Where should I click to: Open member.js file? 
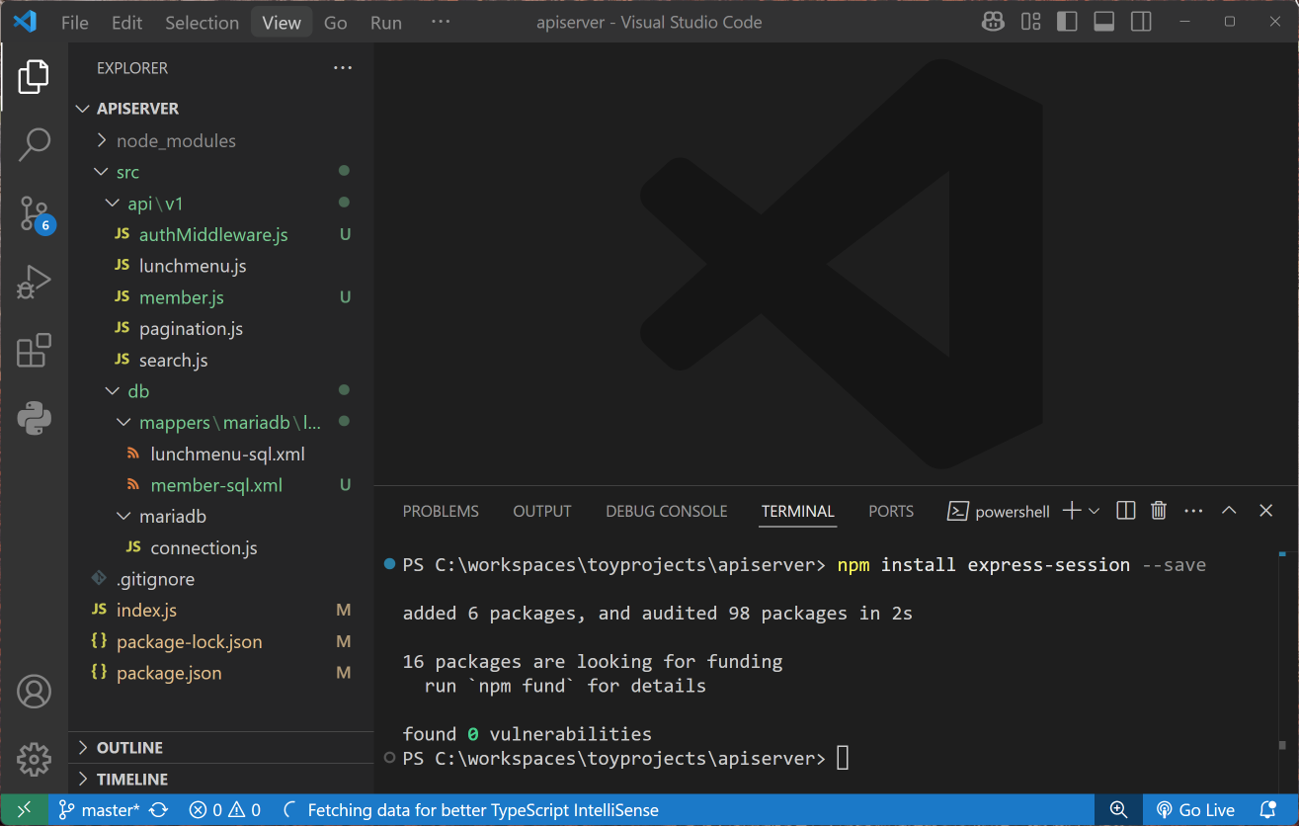coord(221,297)
